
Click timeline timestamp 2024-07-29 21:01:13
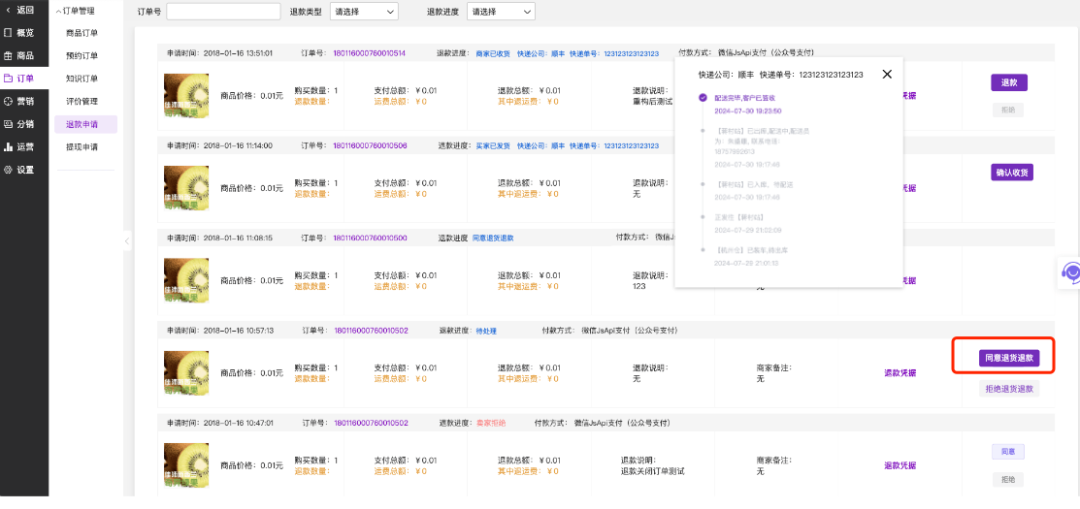point(747,262)
